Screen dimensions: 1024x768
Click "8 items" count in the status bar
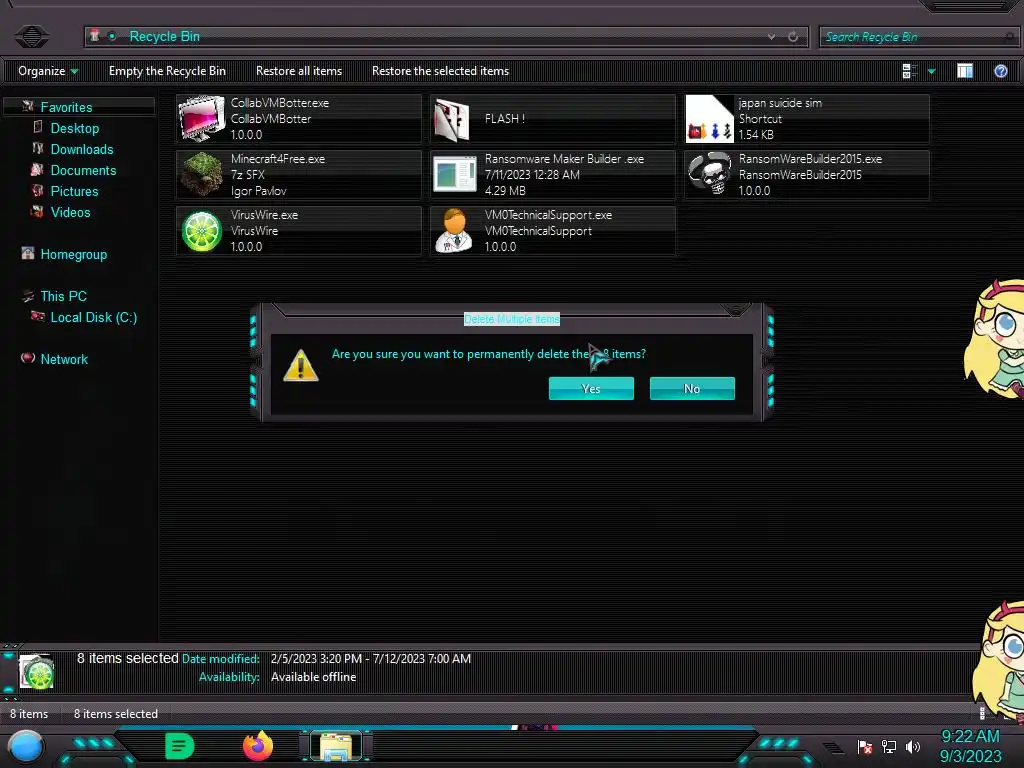(x=29, y=714)
